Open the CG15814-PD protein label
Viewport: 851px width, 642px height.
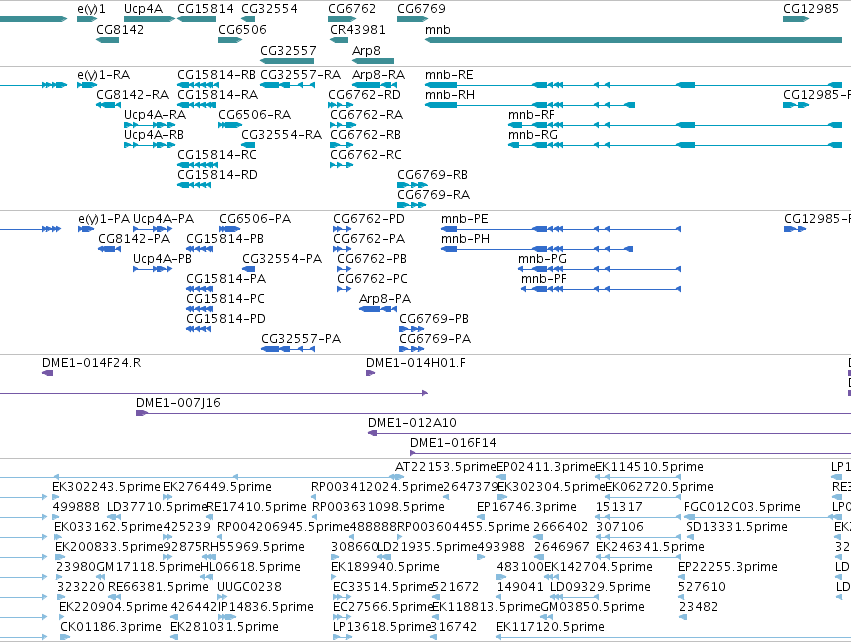pyautogui.click(x=226, y=319)
